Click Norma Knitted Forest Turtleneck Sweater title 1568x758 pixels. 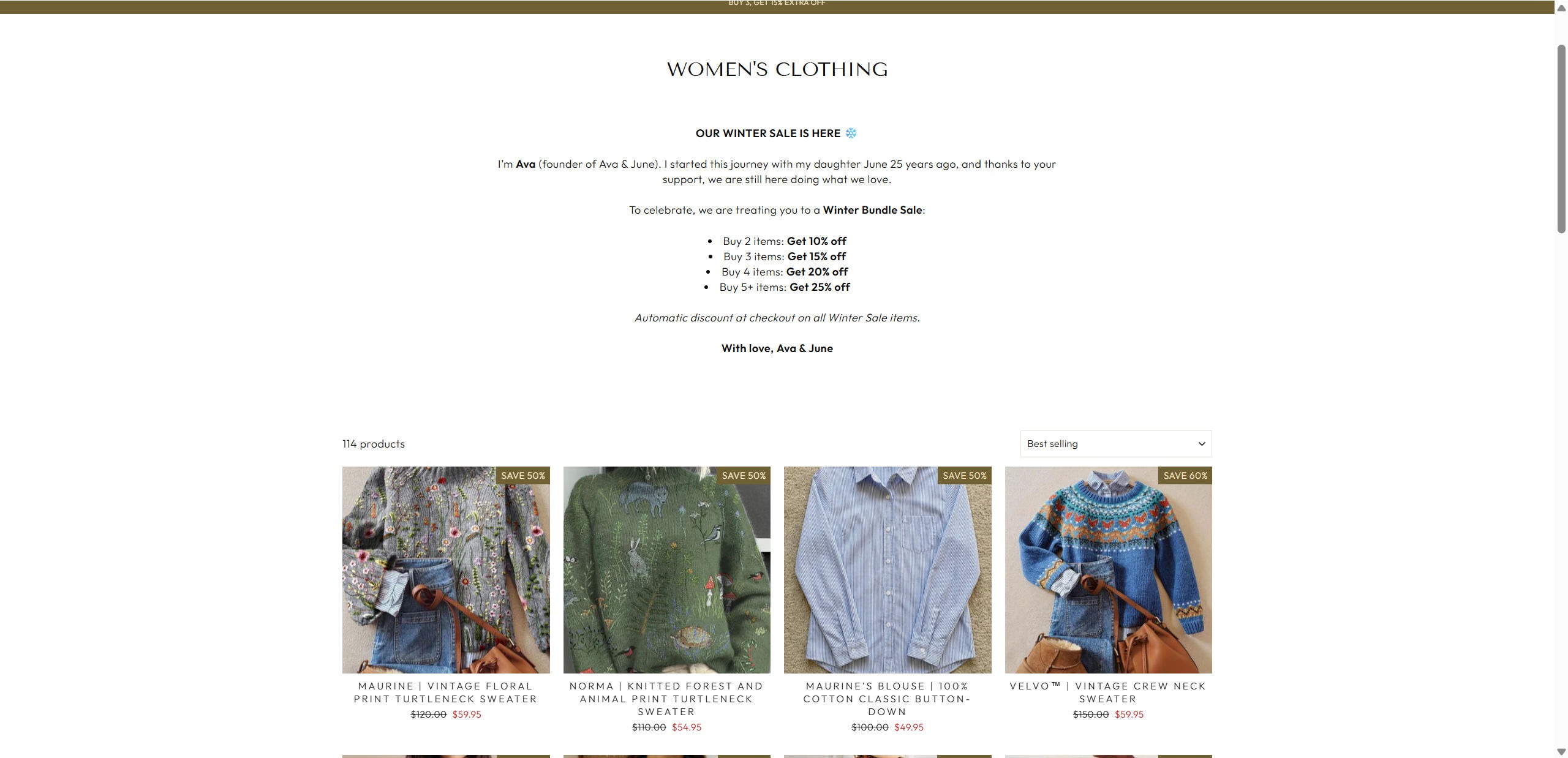[666, 699]
